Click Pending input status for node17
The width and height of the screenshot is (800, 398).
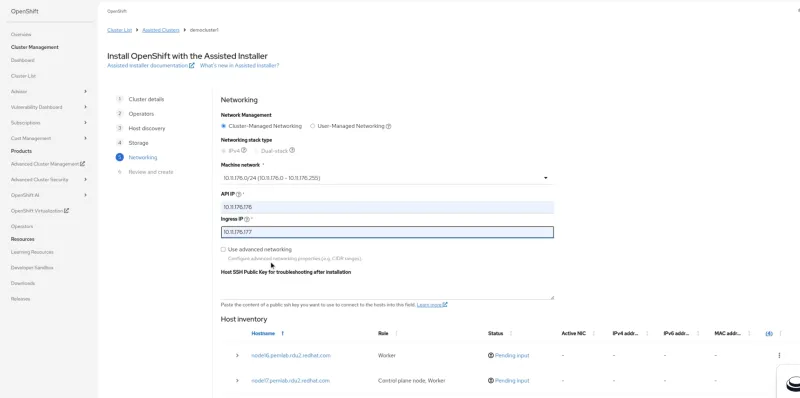click(512, 381)
